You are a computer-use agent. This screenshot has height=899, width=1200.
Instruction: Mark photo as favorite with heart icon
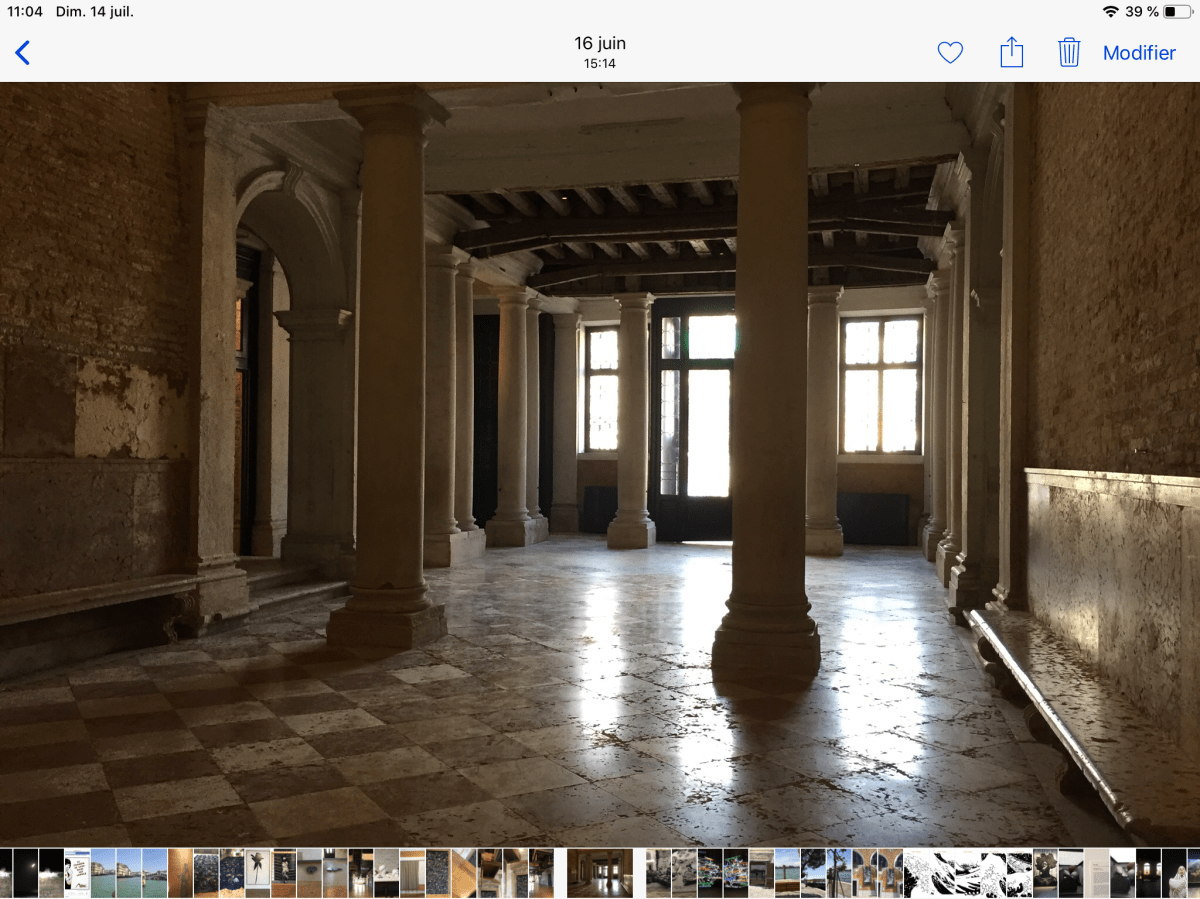pos(950,53)
